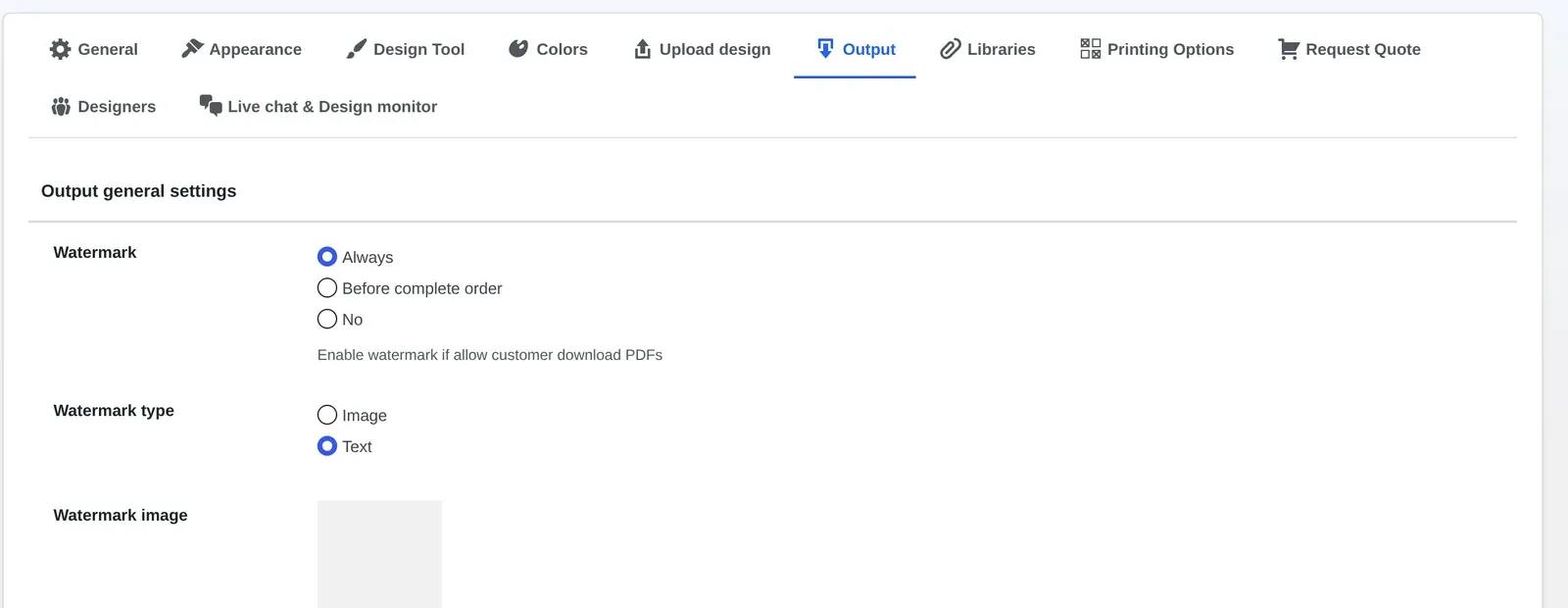Click the Output download icon

coord(826,49)
